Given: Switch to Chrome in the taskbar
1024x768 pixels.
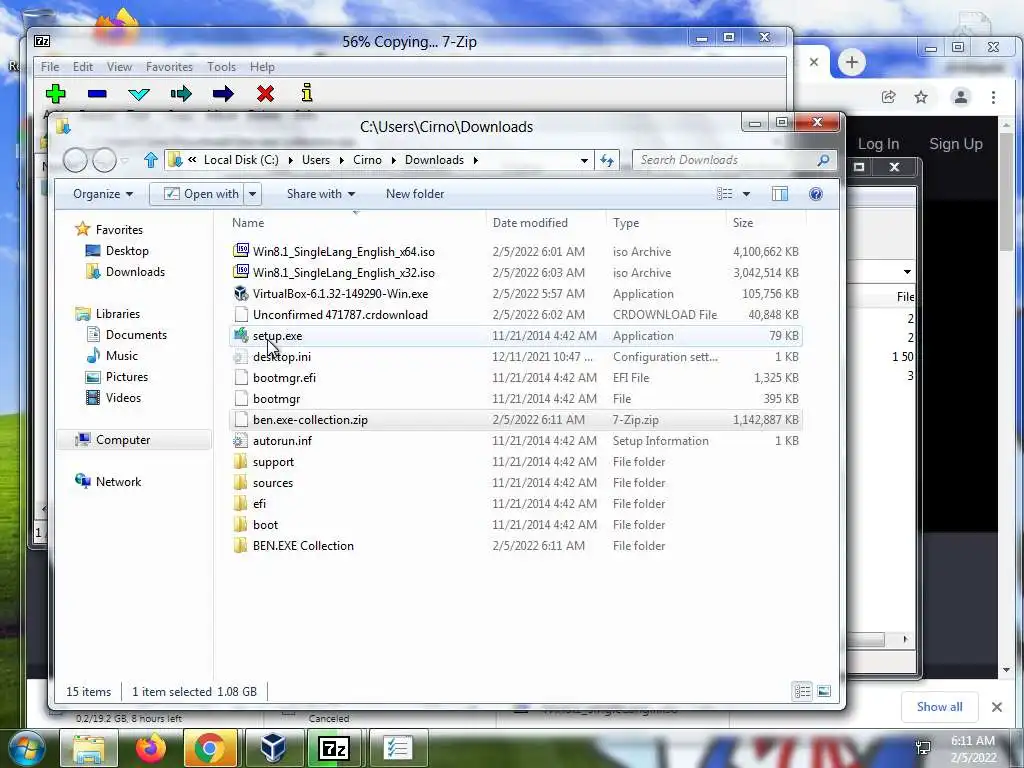Looking at the screenshot, I should [210, 748].
